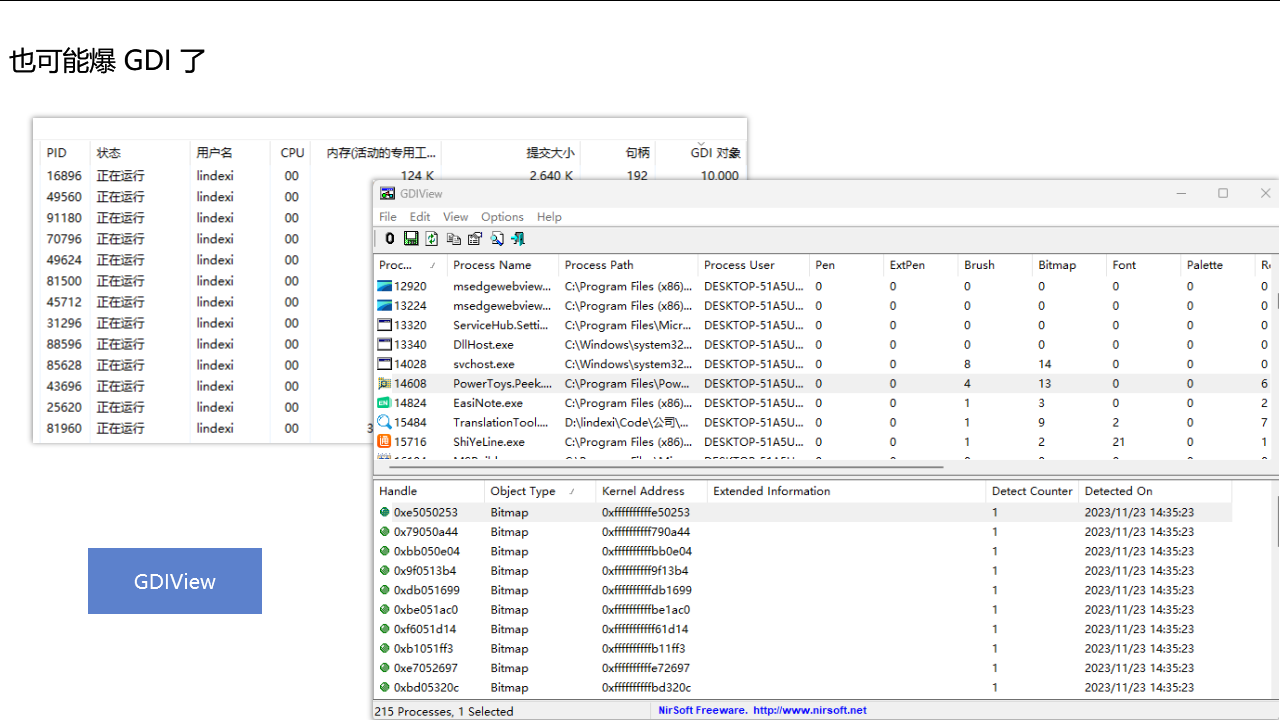Click the green Save floppy disk icon
The width and height of the screenshot is (1280, 720).
[x=411, y=239]
